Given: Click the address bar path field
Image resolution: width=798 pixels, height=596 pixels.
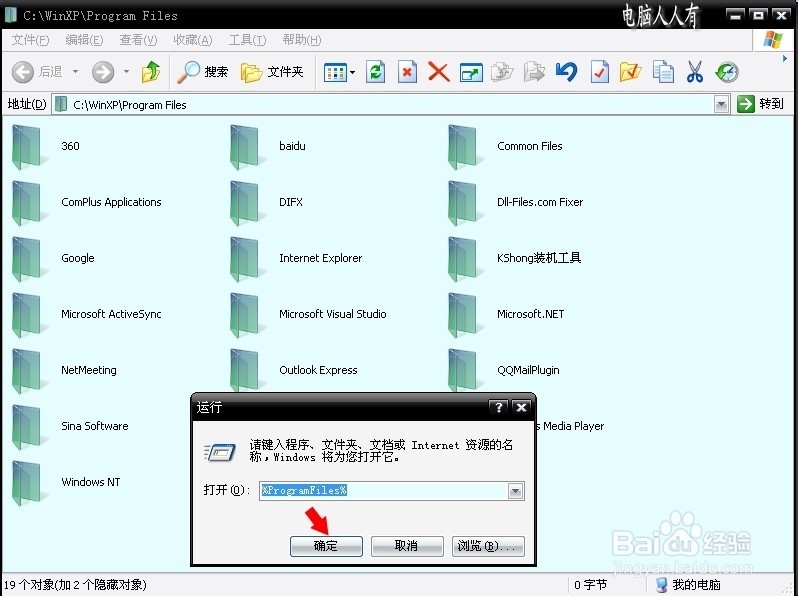Looking at the screenshot, I should [383, 104].
